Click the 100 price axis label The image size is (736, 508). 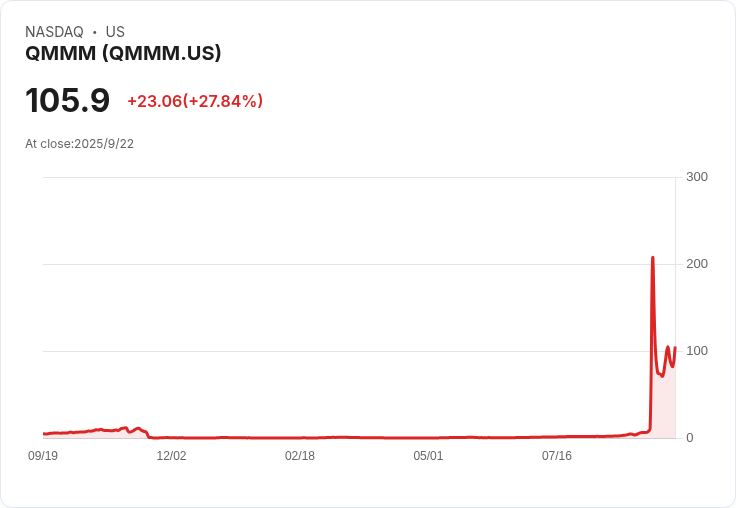click(697, 351)
